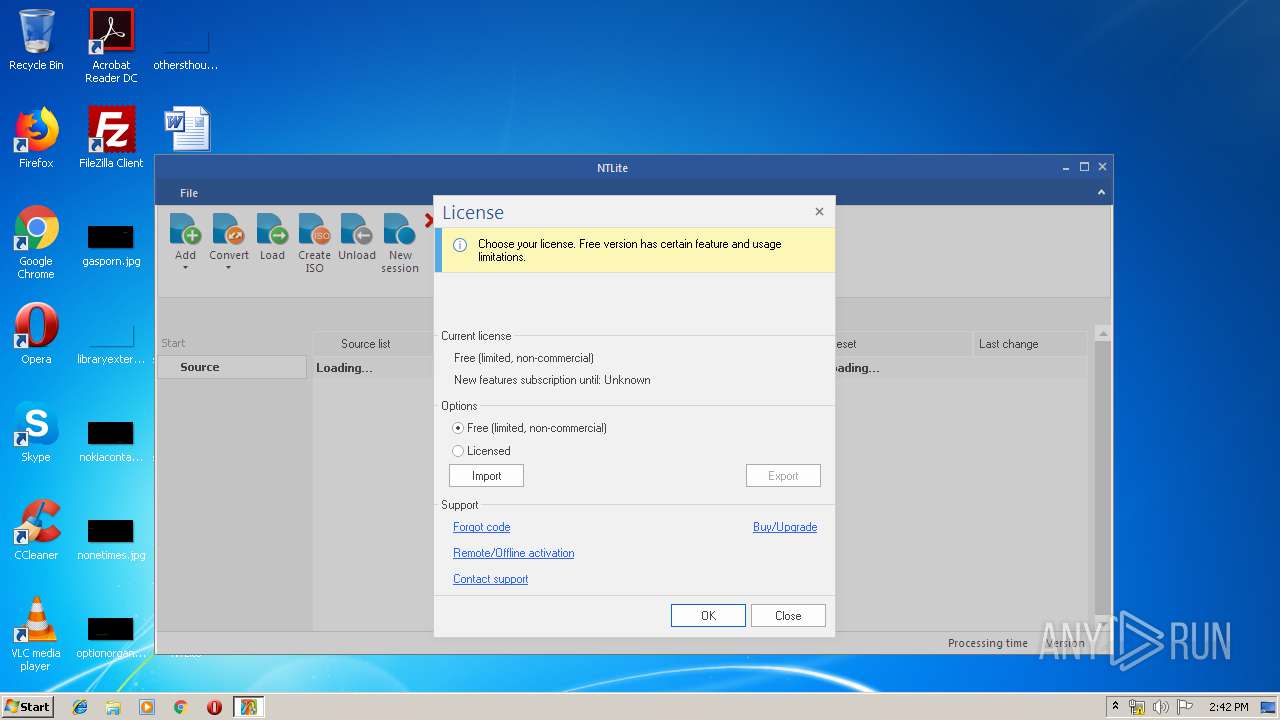Select the Word document desktop icon
The height and width of the screenshot is (720, 1280).
pos(187,129)
